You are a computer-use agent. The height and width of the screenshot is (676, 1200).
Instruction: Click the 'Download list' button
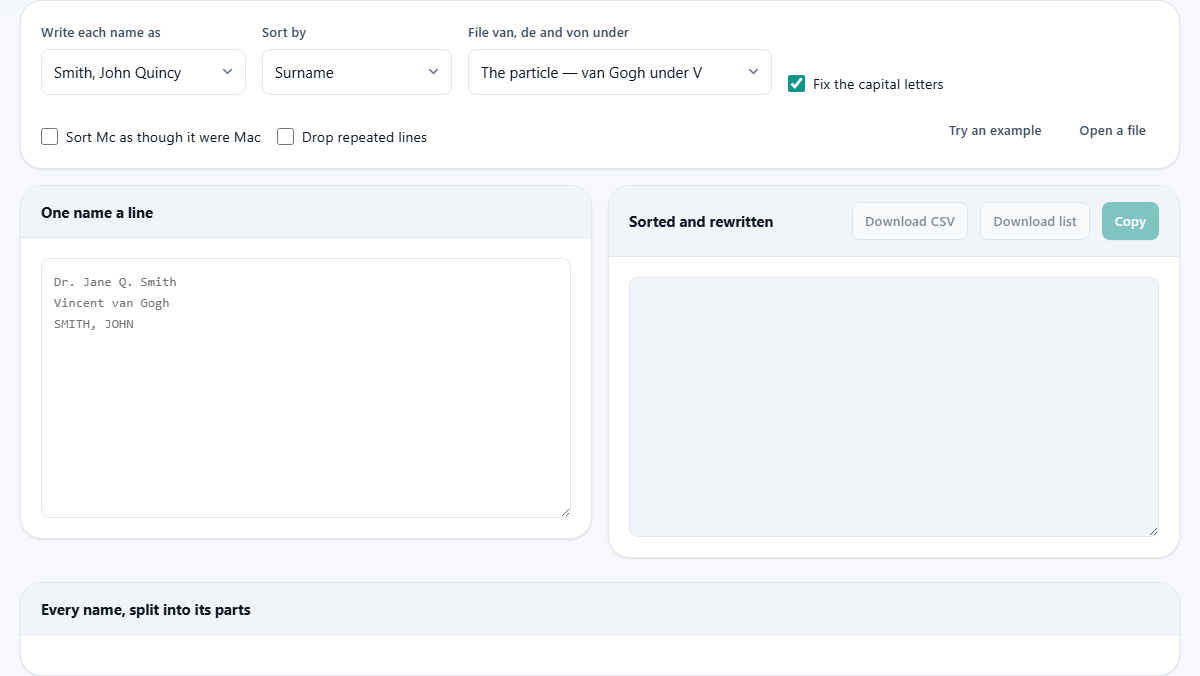click(1035, 221)
